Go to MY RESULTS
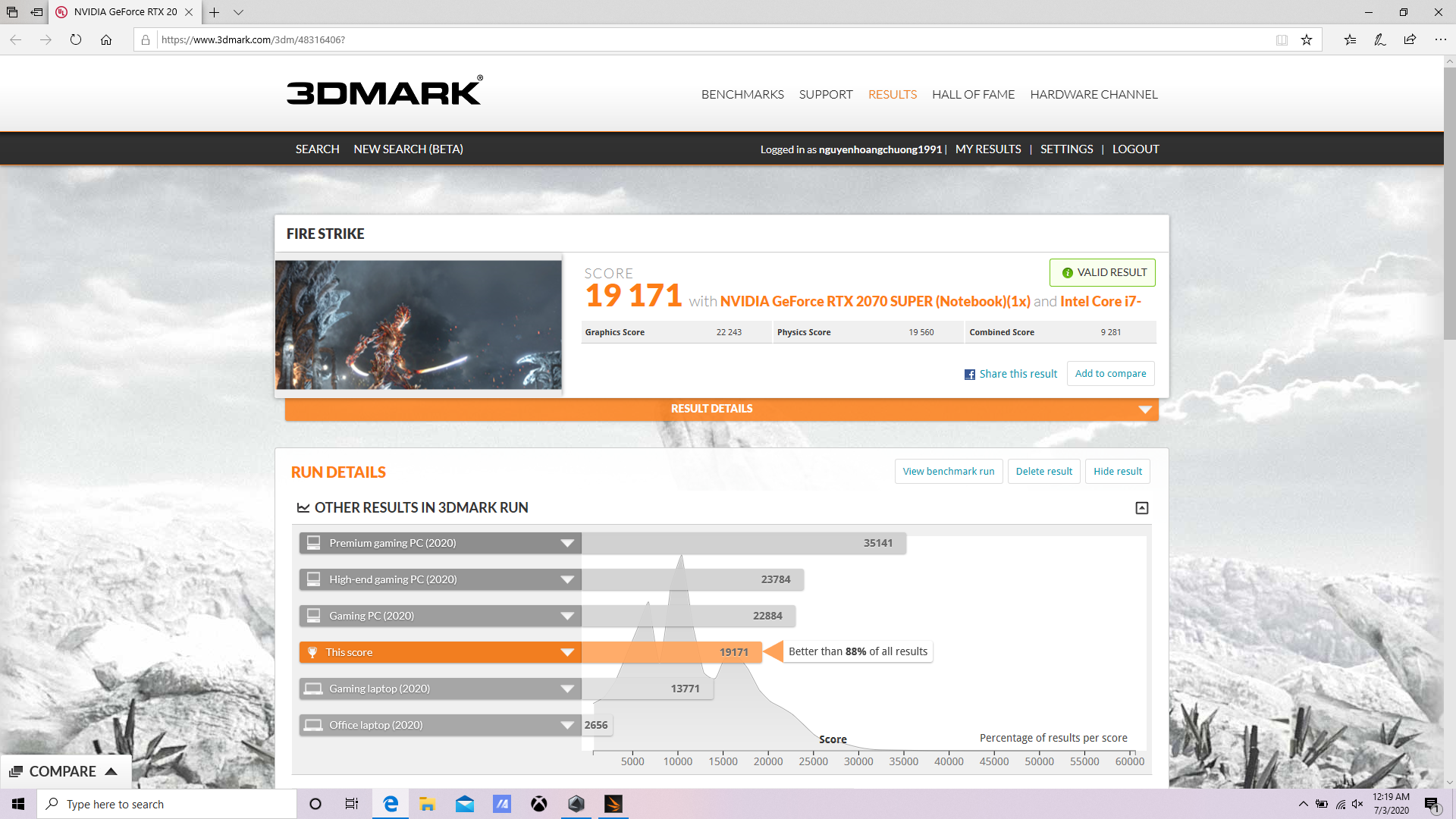 click(x=988, y=149)
